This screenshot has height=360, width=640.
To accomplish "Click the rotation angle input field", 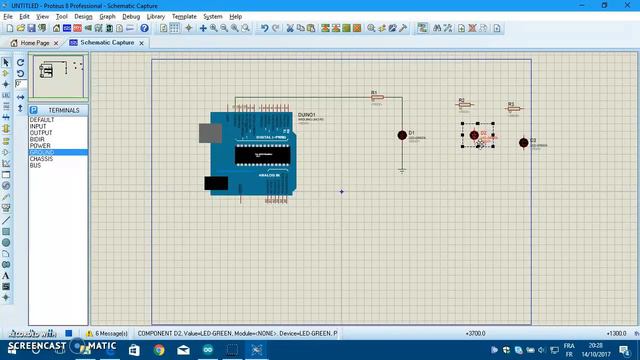I will coord(21,84).
